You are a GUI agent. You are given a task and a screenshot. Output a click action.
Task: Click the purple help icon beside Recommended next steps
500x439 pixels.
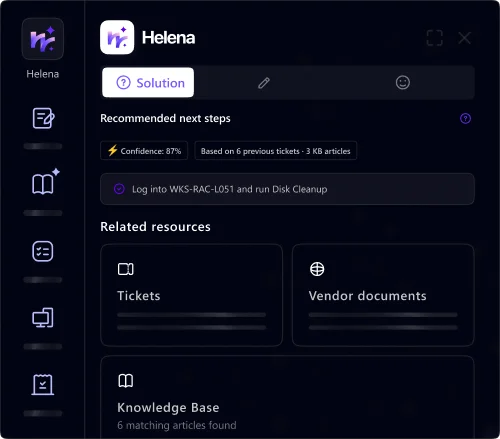point(465,118)
